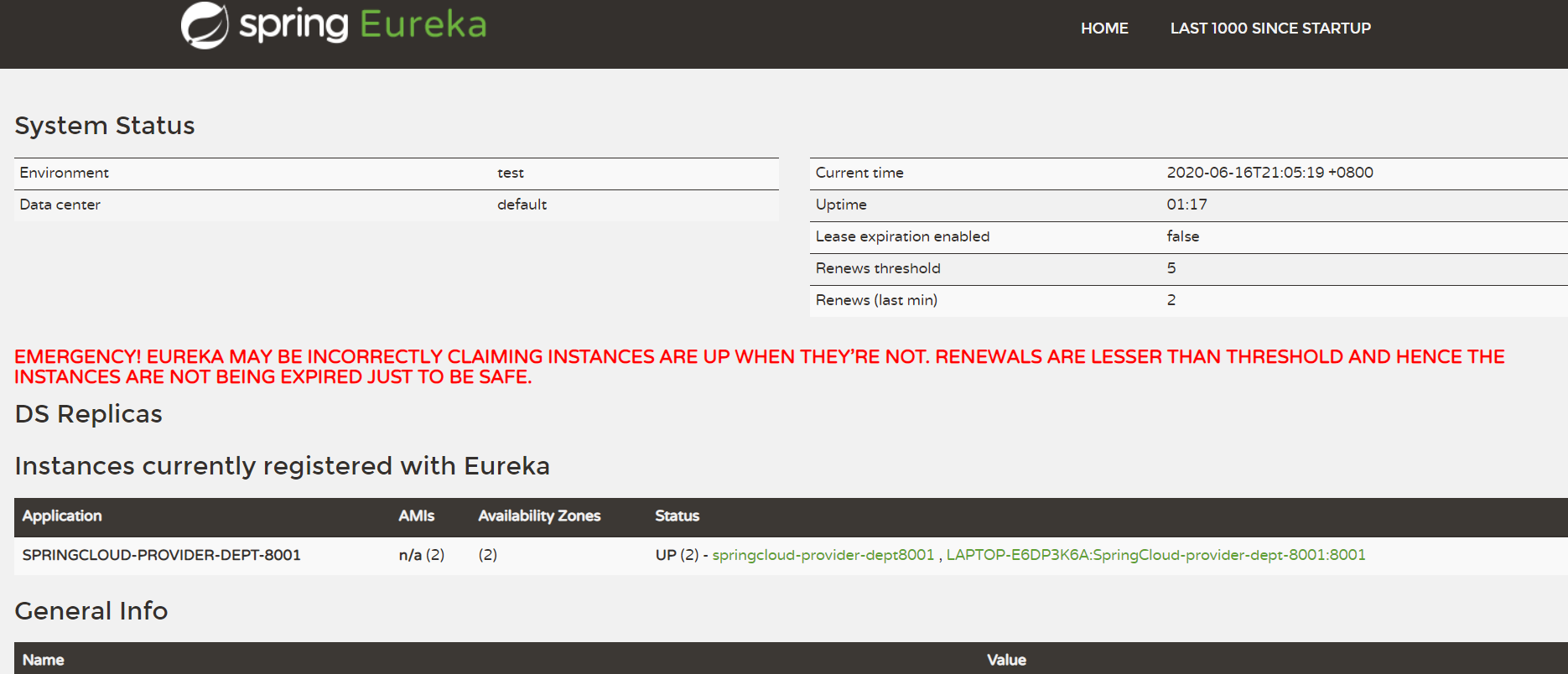Click the Renews (last min) value 2
Screen dimensions: 1568x674
click(x=1171, y=300)
